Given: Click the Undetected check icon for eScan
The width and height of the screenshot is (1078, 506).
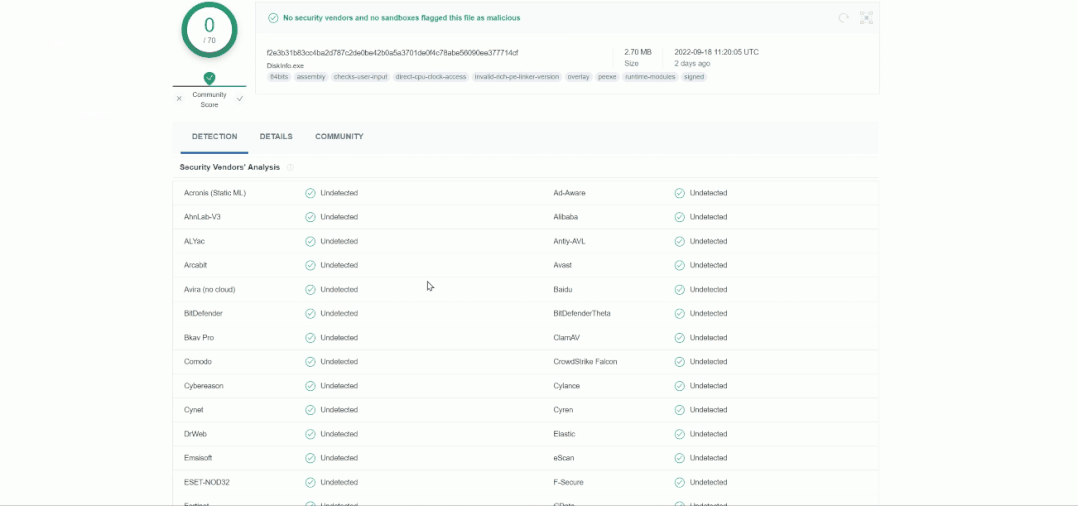Looking at the screenshot, I should coord(679,458).
